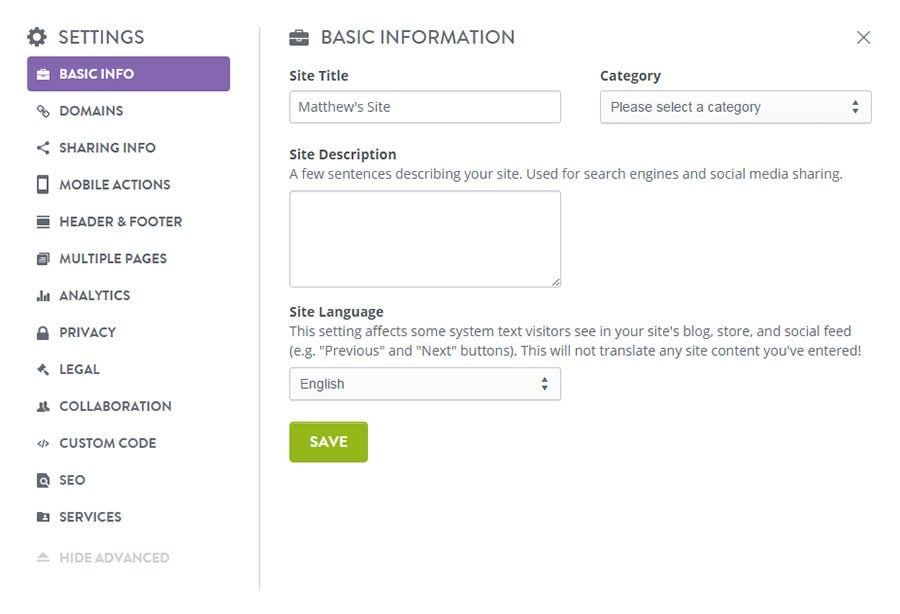Click the Domains link icon in sidebar
The width and height of the screenshot is (900, 614).
[x=43, y=111]
